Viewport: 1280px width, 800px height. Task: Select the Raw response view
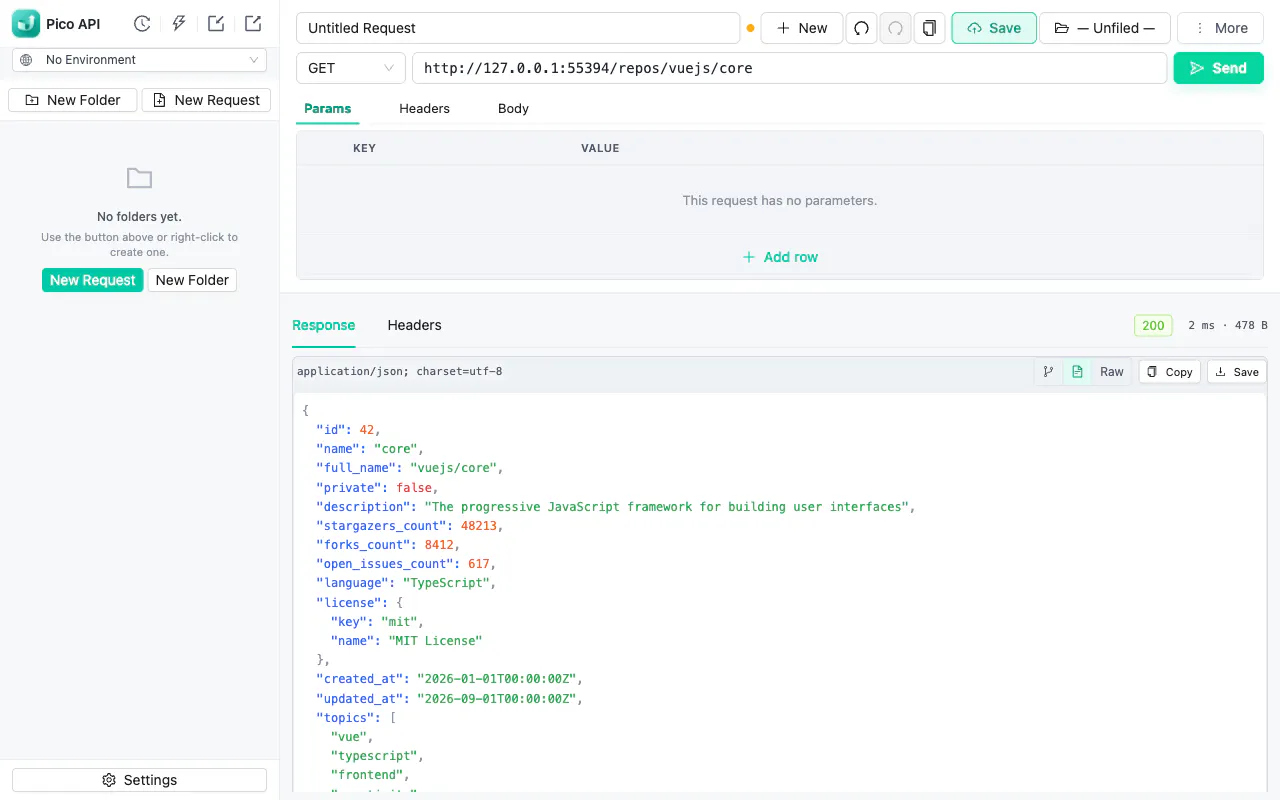pyautogui.click(x=1112, y=372)
